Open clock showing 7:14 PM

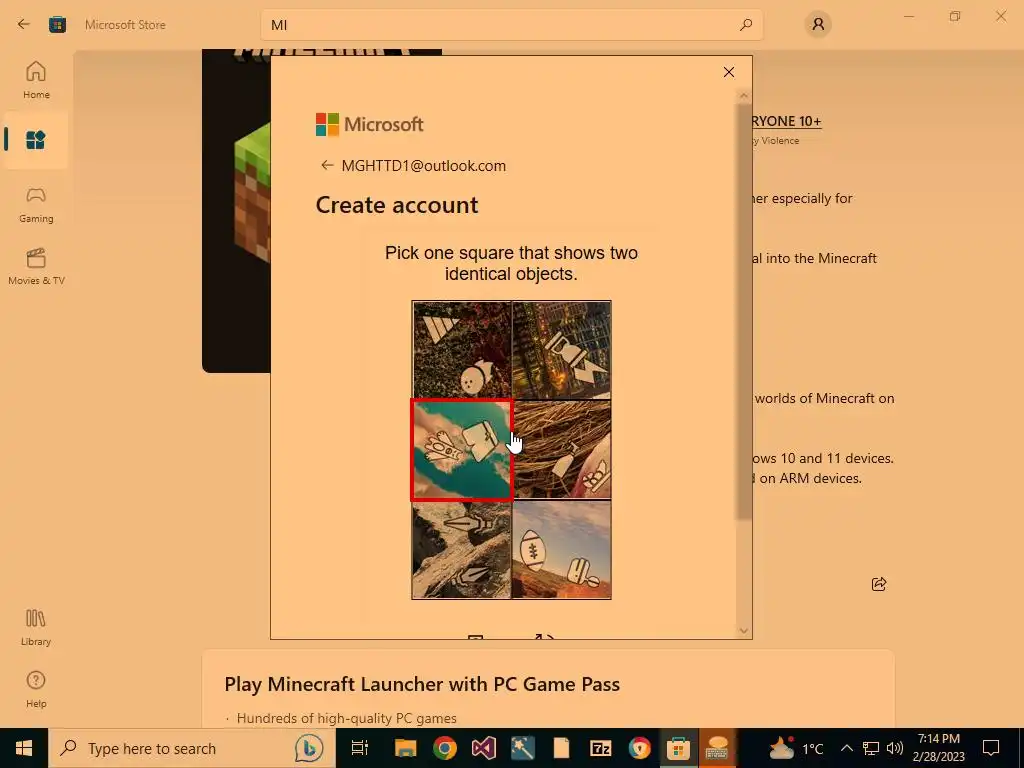coord(938,748)
